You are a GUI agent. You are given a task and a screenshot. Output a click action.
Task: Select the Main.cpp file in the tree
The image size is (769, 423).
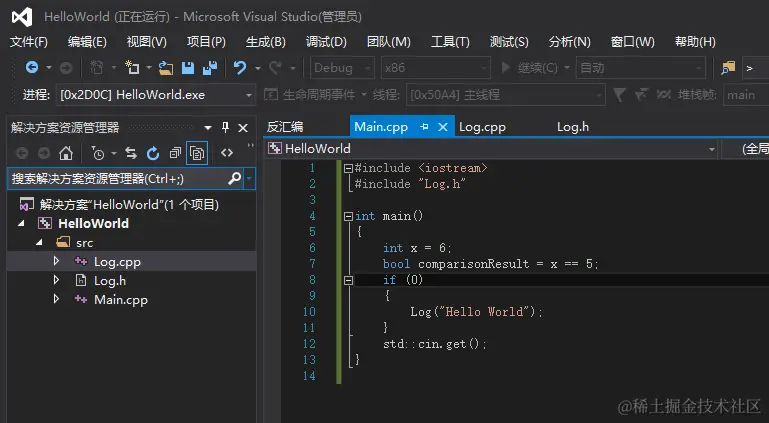(121, 299)
